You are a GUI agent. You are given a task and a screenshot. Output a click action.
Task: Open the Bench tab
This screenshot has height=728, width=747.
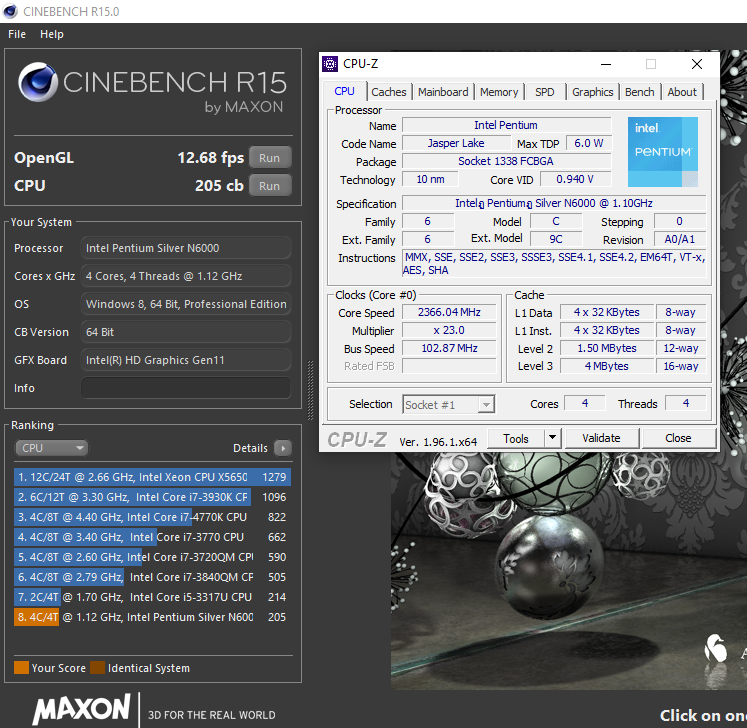coord(639,92)
